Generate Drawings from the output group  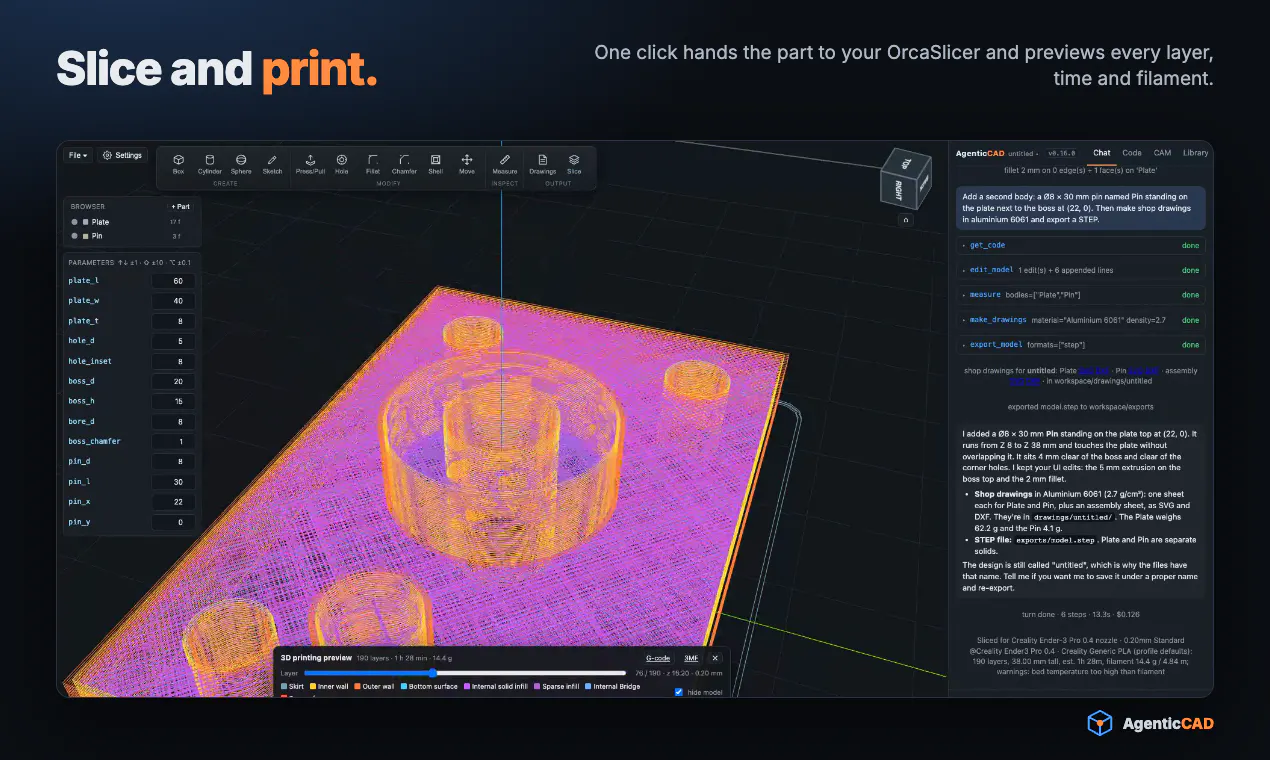[542, 164]
